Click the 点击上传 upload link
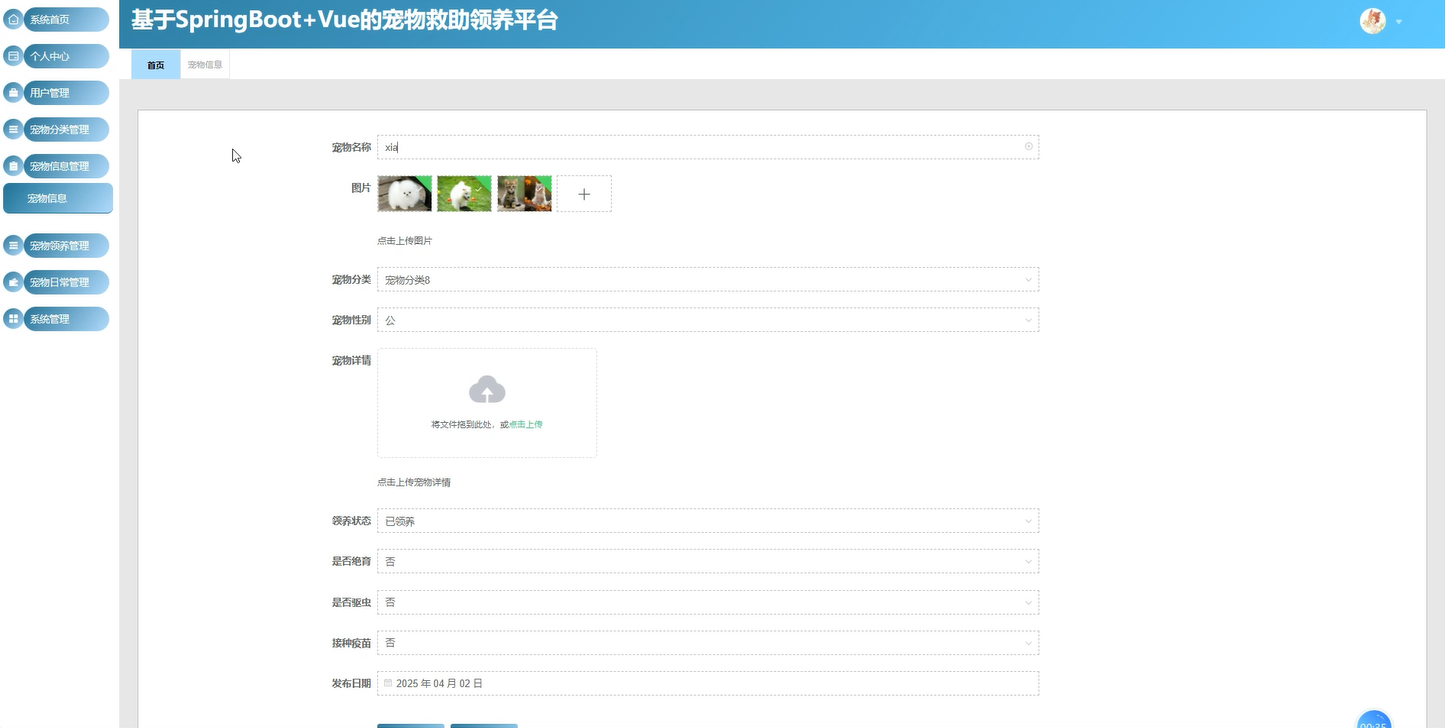The width and height of the screenshot is (1445, 728). point(525,424)
